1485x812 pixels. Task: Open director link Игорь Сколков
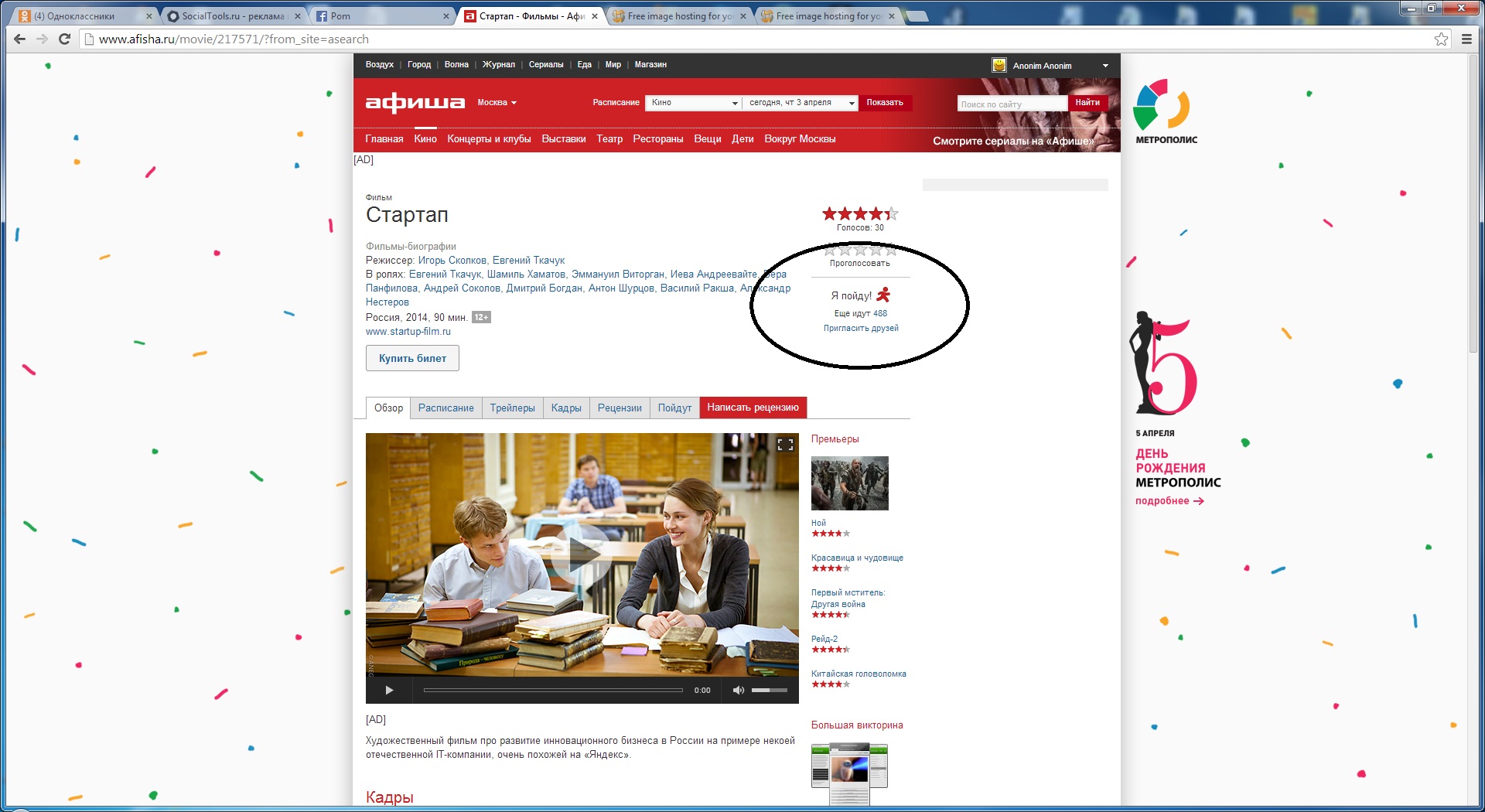coord(452,261)
